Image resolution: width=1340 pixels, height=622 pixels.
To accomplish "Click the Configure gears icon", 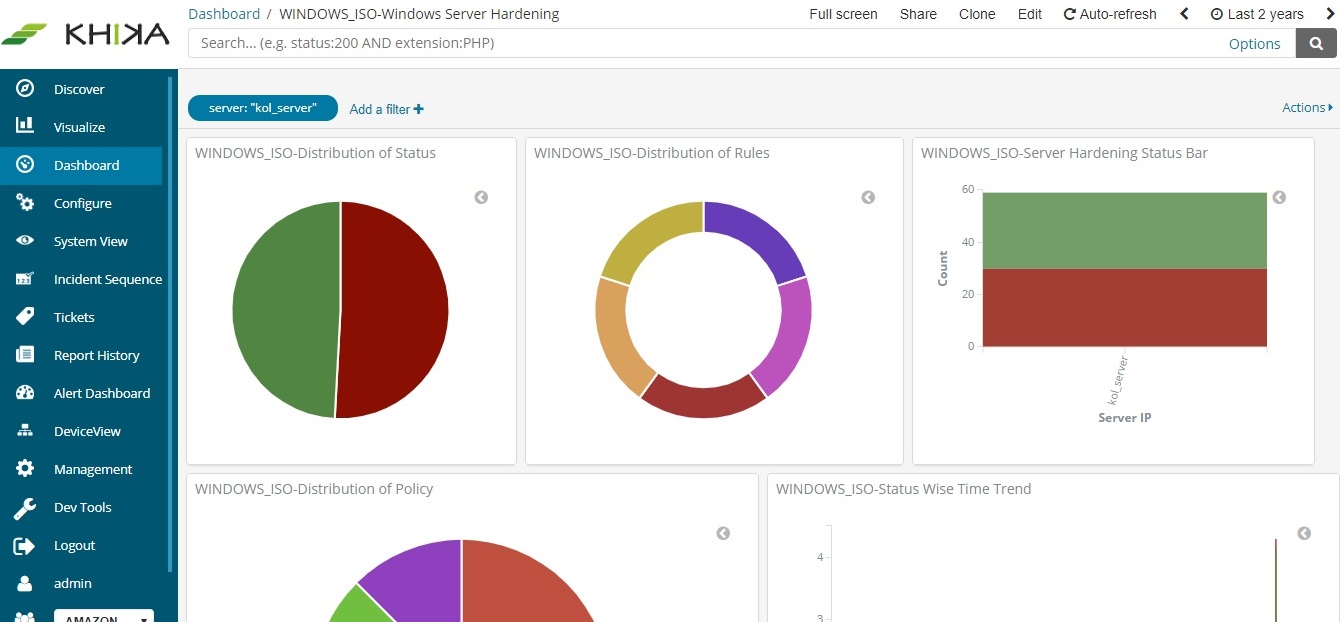I will (x=25, y=203).
